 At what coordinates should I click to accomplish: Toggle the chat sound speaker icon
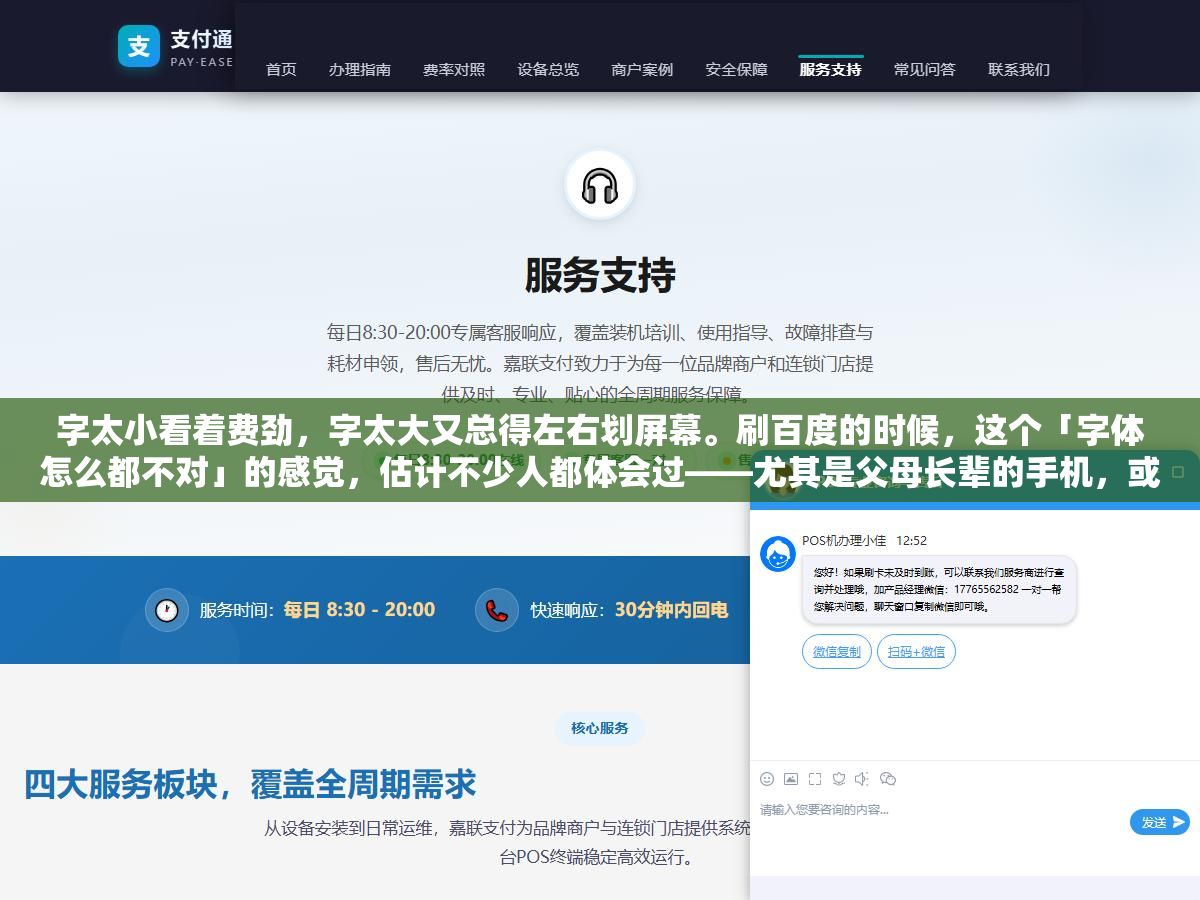tap(862, 779)
